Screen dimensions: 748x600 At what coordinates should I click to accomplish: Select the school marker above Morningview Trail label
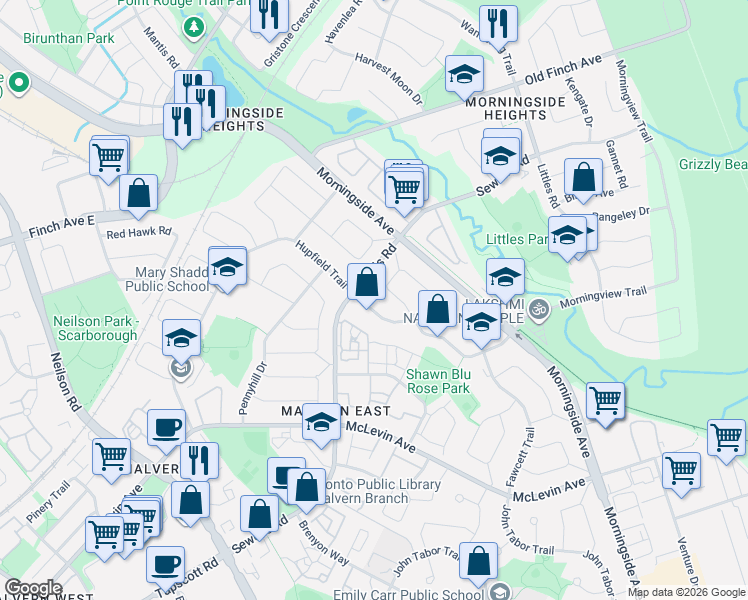tap(506, 278)
